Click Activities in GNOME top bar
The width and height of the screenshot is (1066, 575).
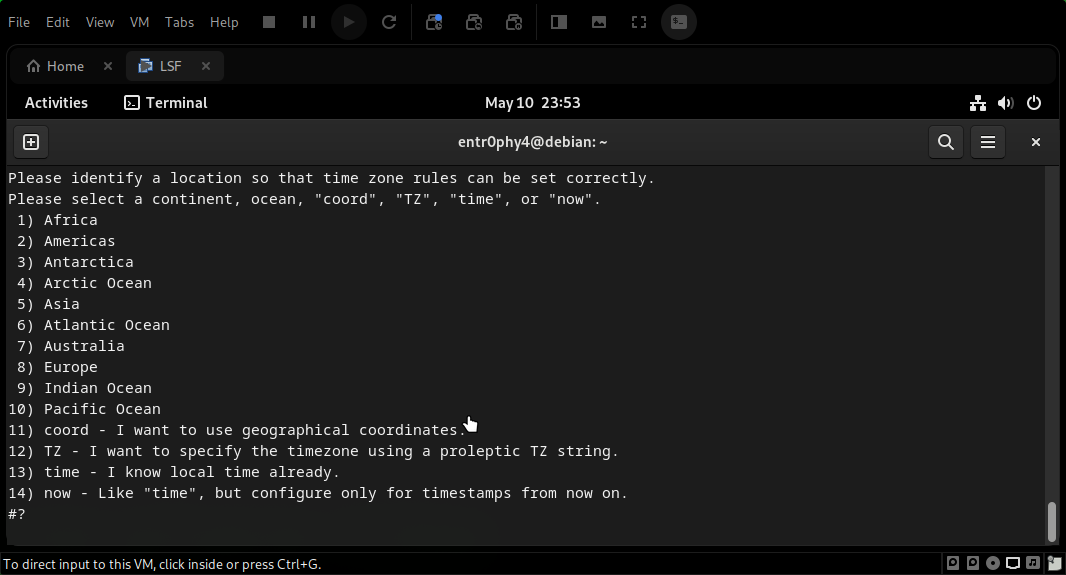coord(56,103)
